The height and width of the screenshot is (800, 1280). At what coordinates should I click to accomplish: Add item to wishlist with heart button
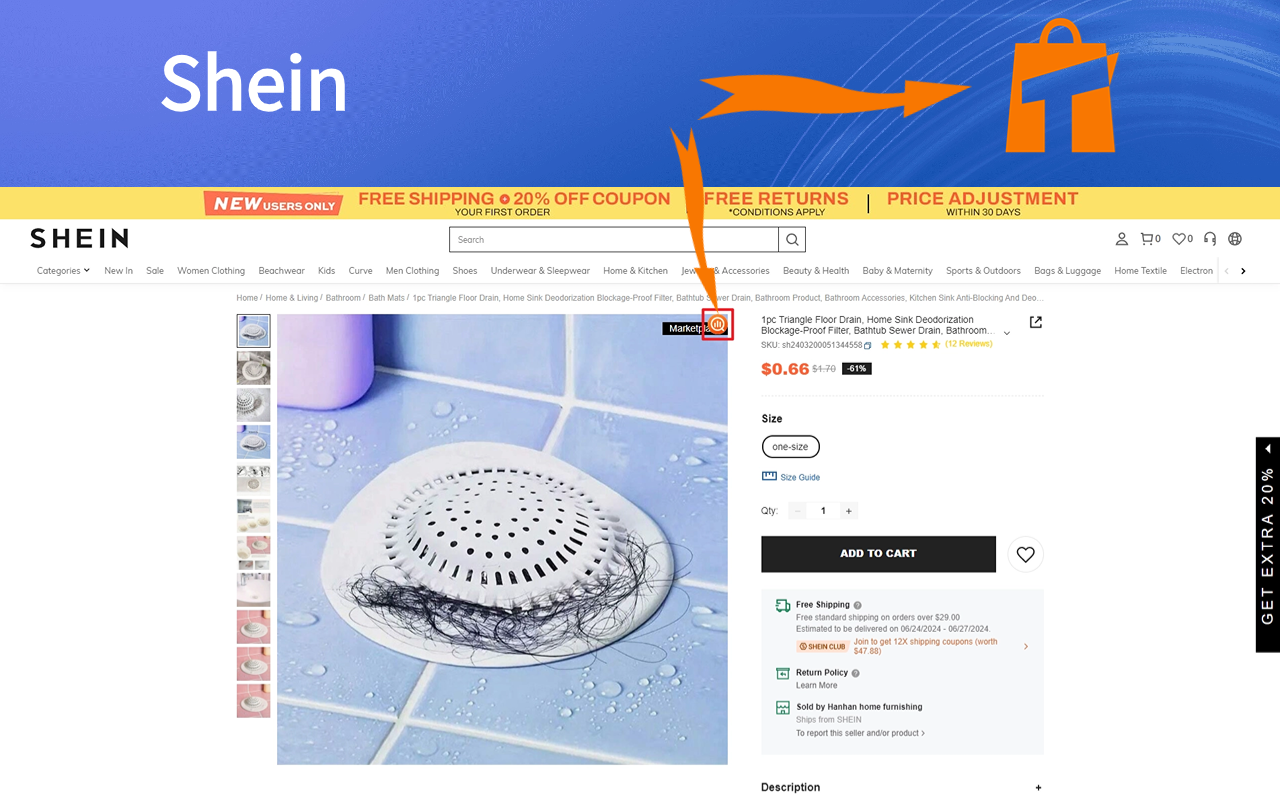click(x=1025, y=554)
